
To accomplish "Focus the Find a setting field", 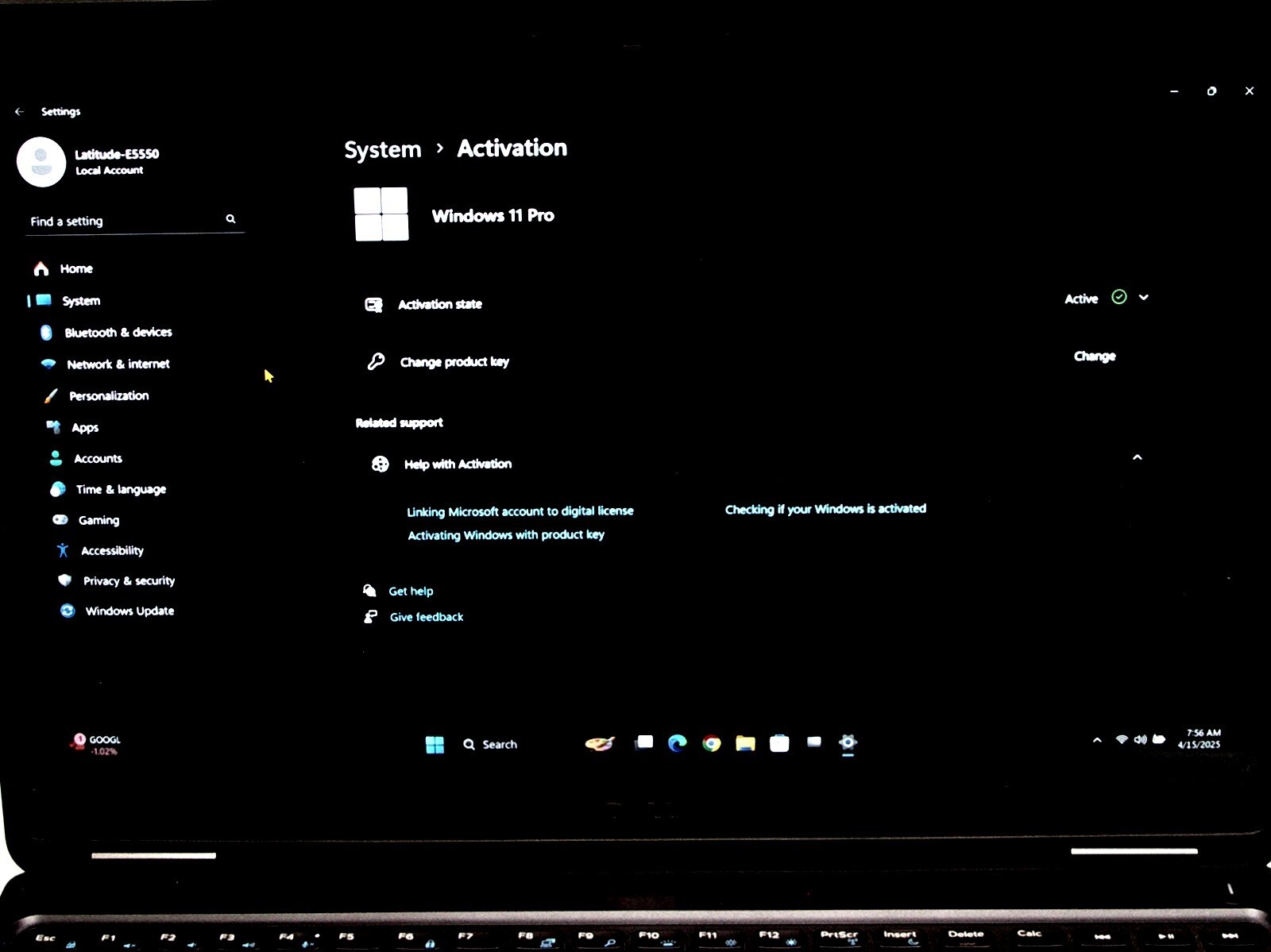I will [x=133, y=221].
